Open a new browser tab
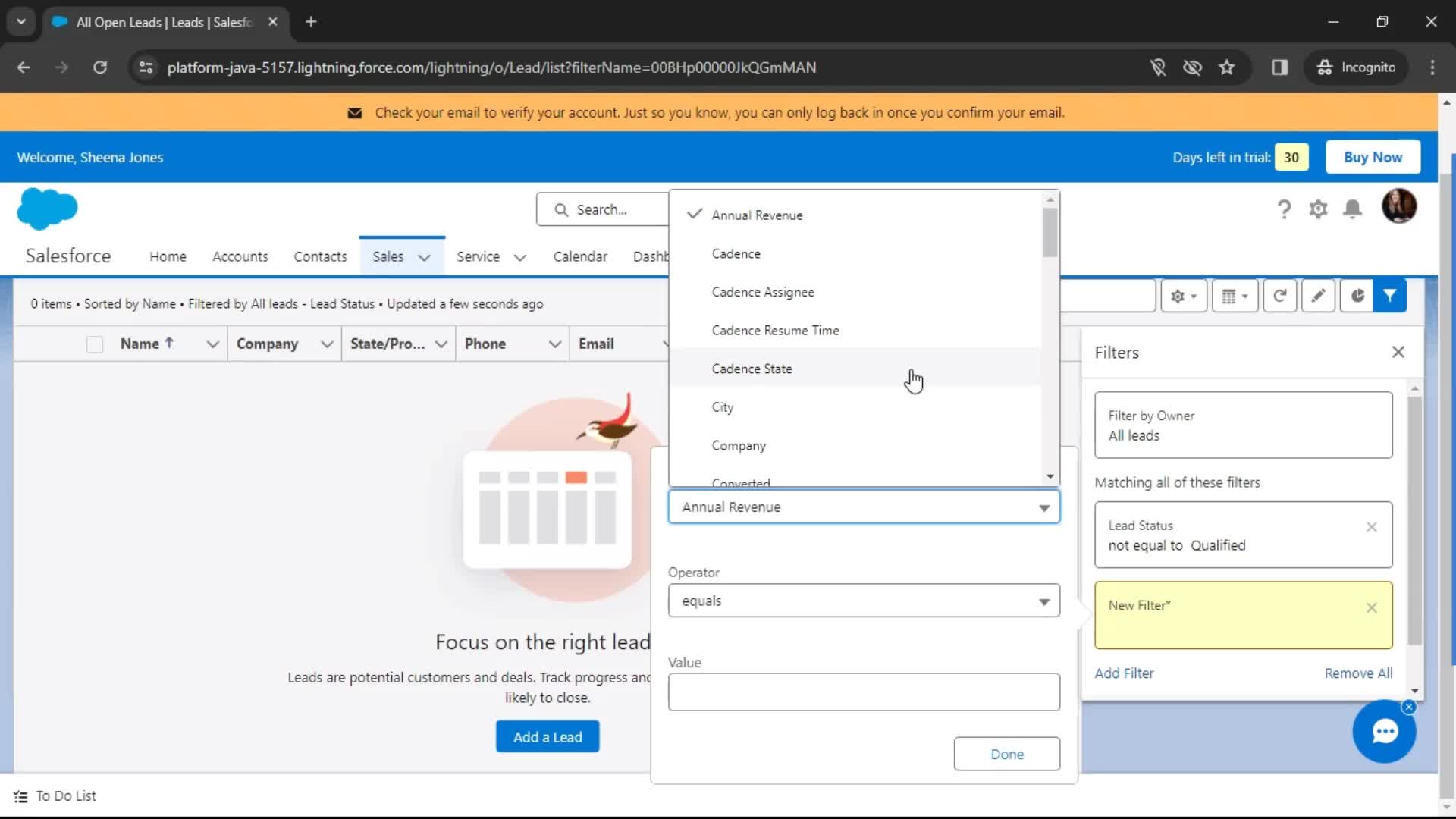Image resolution: width=1456 pixels, height=819 pixels. (x=311, y=22)
